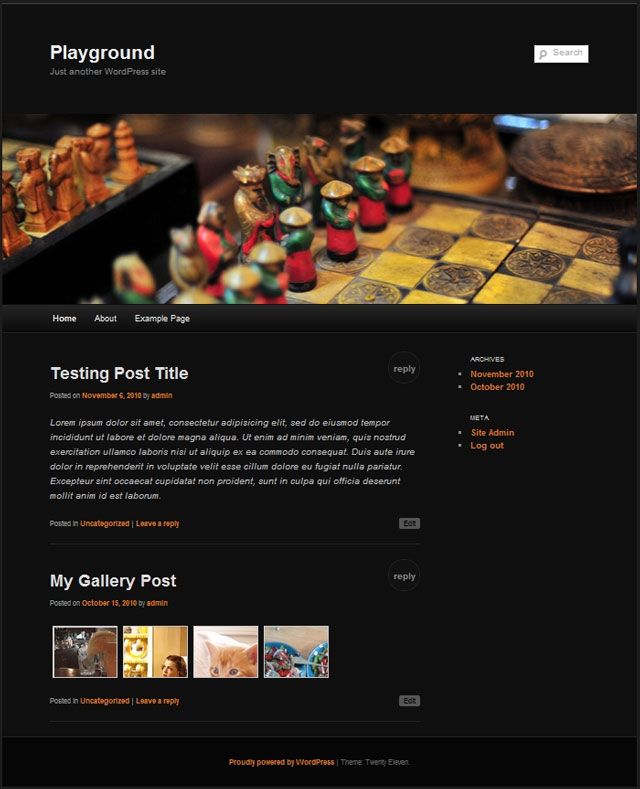
Task: Click the Site Admin link
Action: (x=492, y=433)
